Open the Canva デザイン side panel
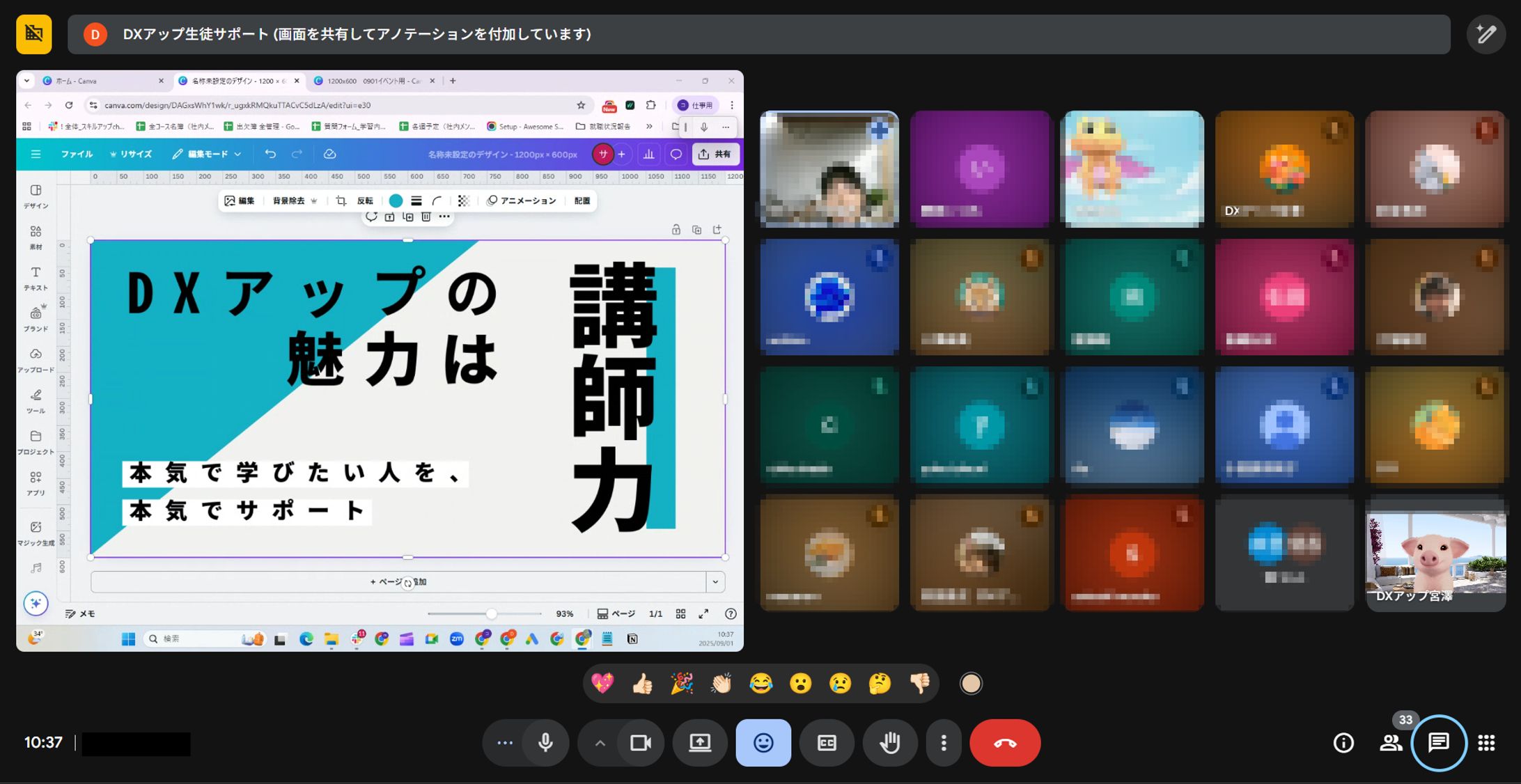Screen dimensions: 1521x784 pyautogui.click(x=36, y=196)
